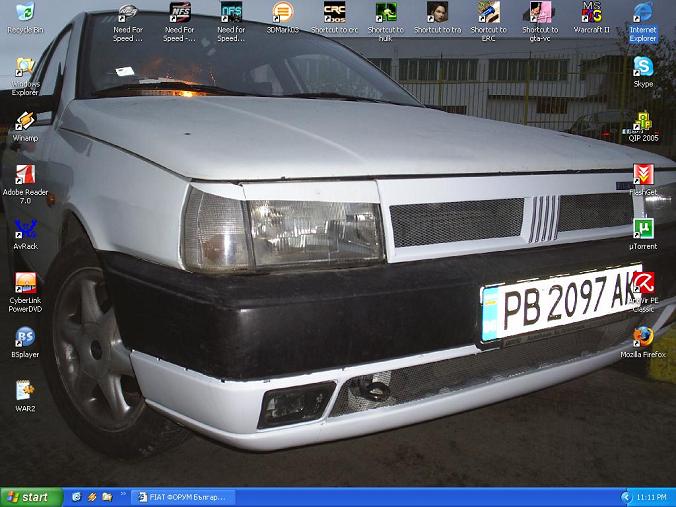Launch BSplayer desktop icon
Viewport: 676px width, 507px height.
[25, 338]
